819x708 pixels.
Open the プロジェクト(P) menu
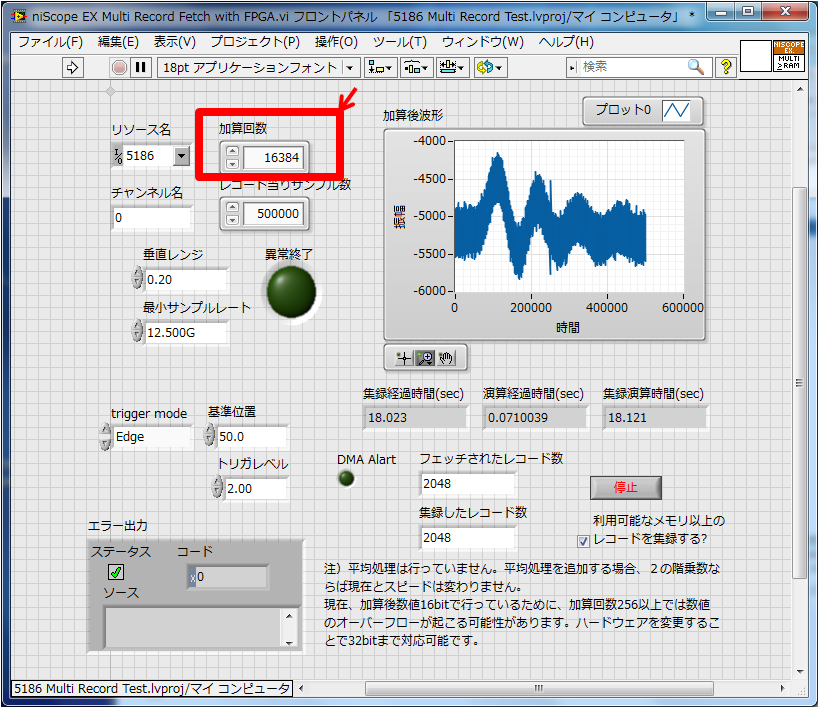pyautogui.click(x=255, y=42)
